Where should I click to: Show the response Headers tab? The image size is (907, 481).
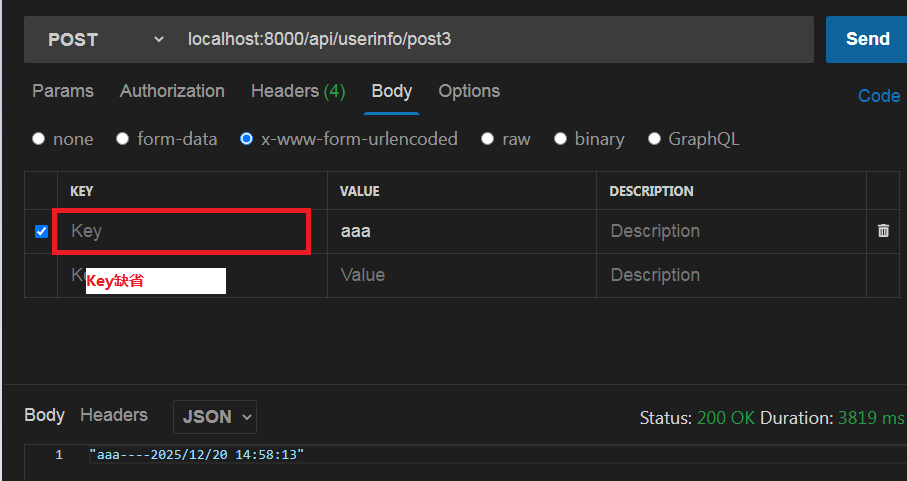[114, 415]
